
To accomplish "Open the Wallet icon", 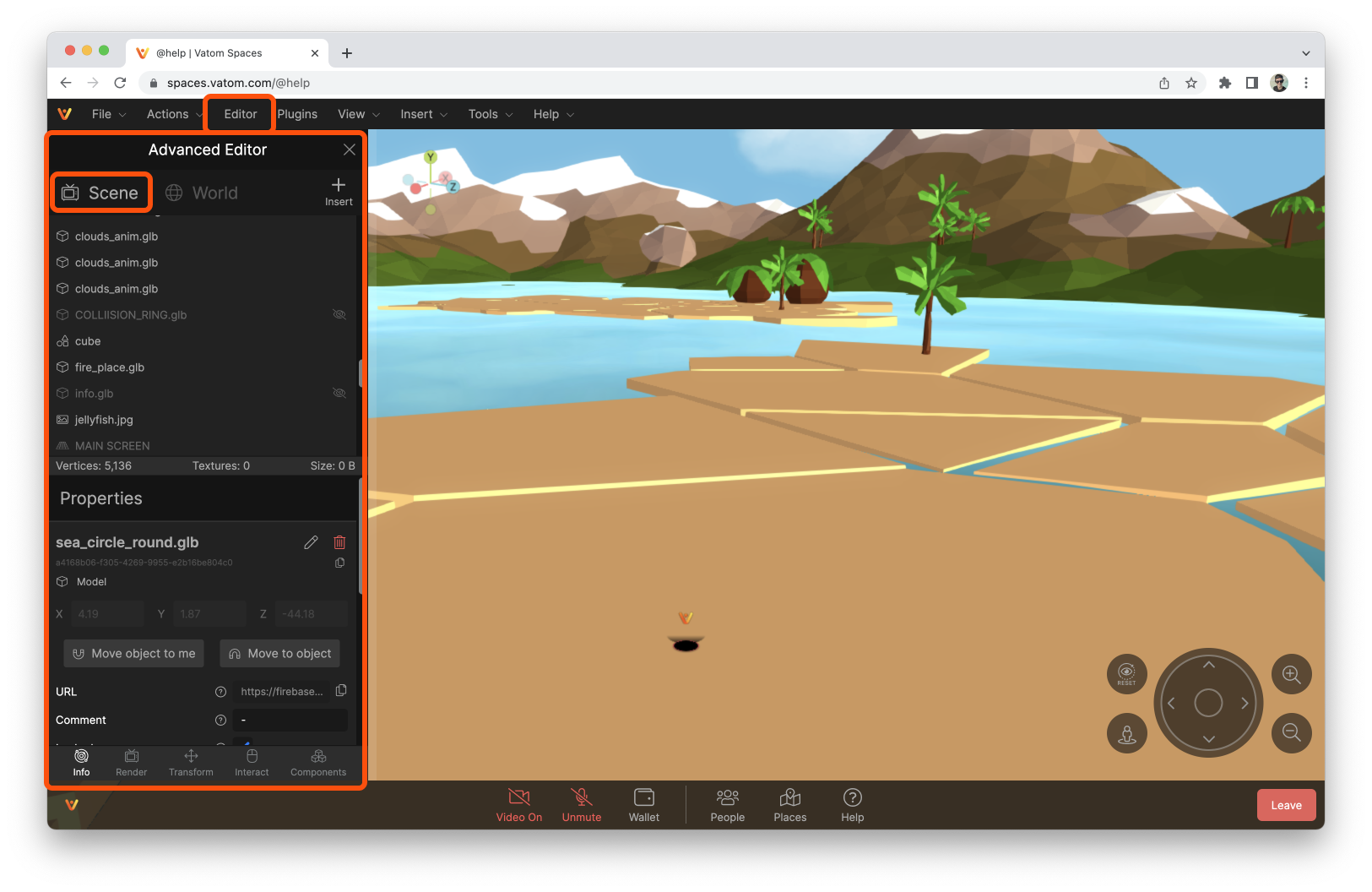I will tap(644, 805).
